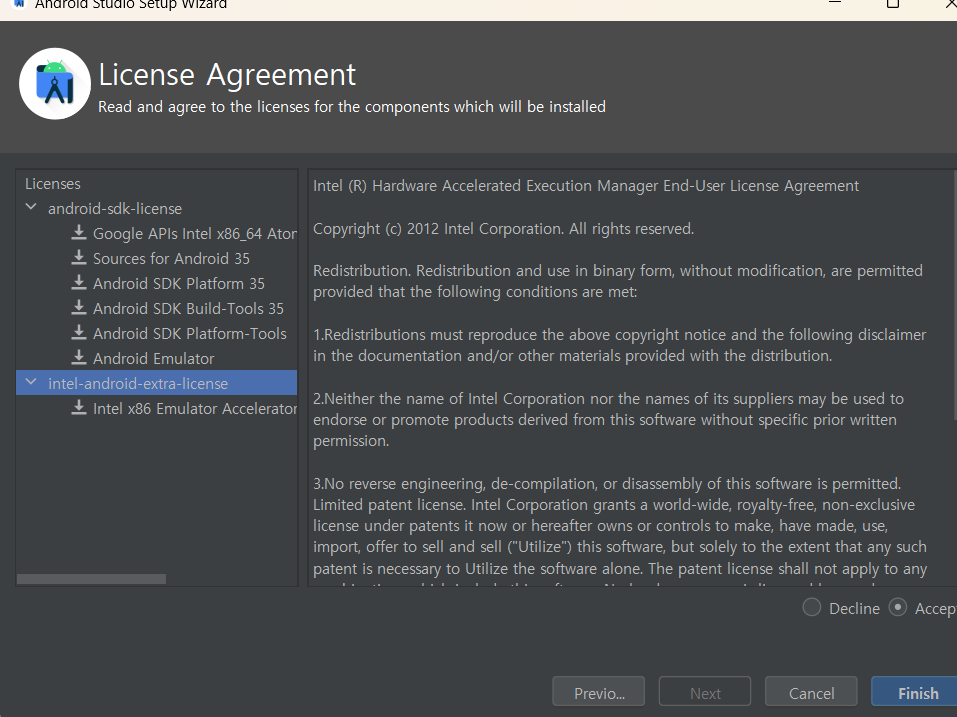
Task: Go back with the Previous button
Action: point(599,693)
